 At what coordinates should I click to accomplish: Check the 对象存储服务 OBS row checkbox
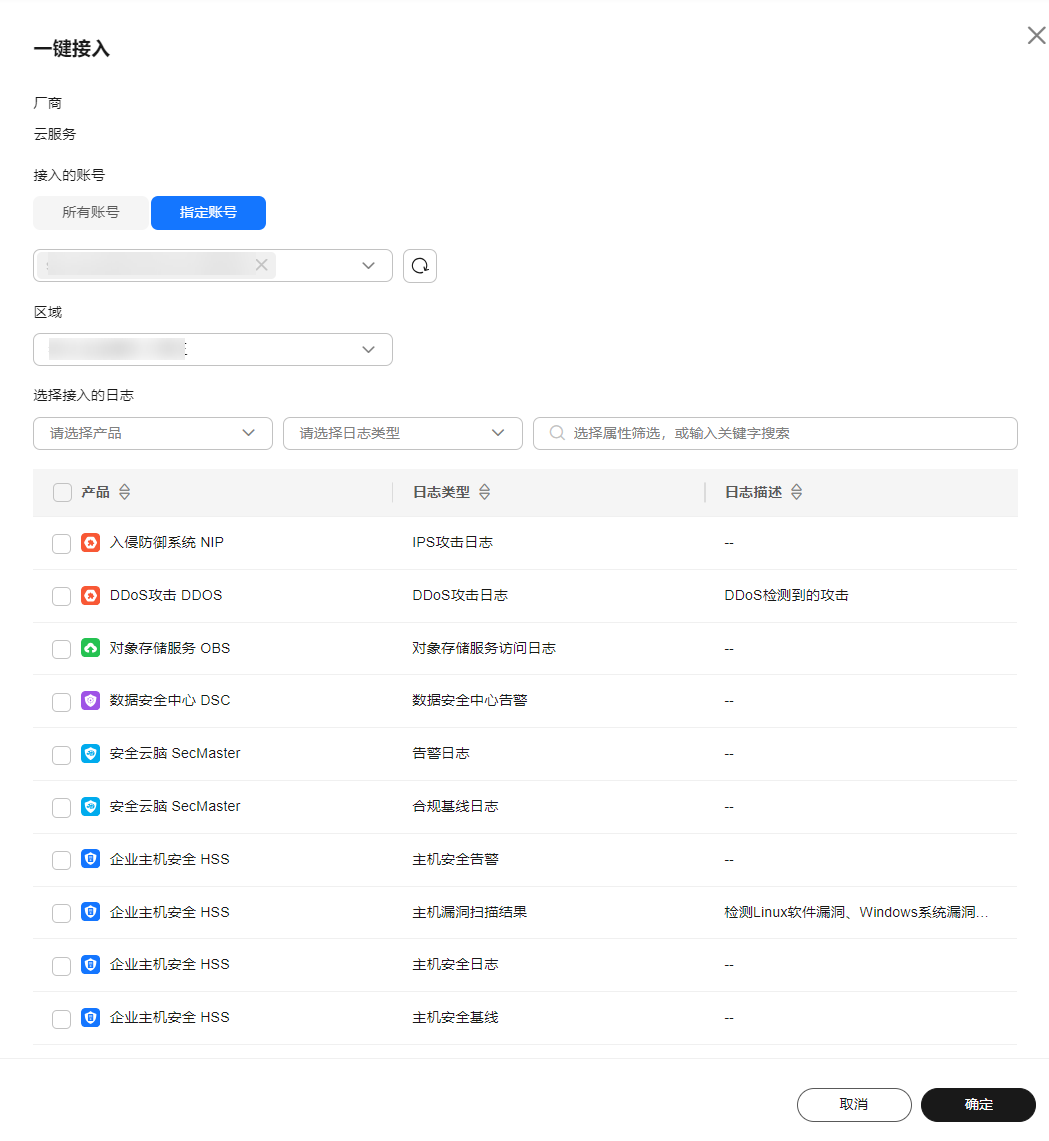coord(61,649)
